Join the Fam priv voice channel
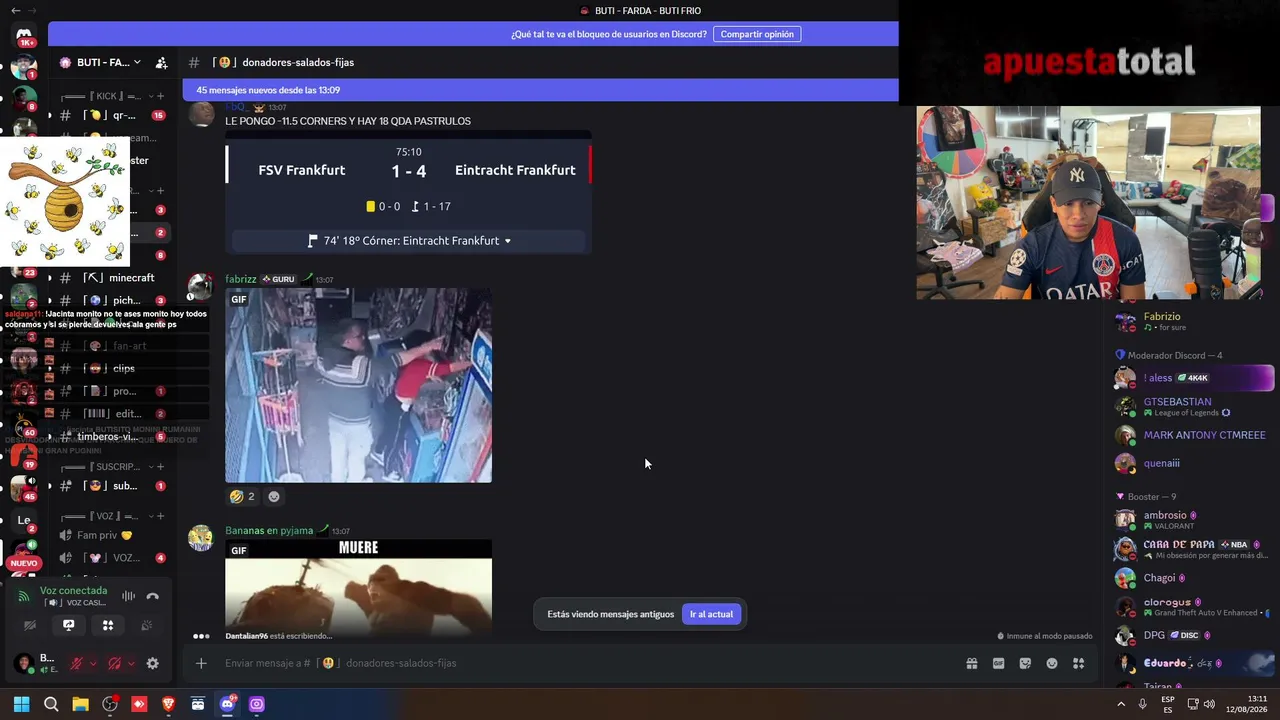The width and height of the screenshot is (1280, 720). click(x=111, y=535)
